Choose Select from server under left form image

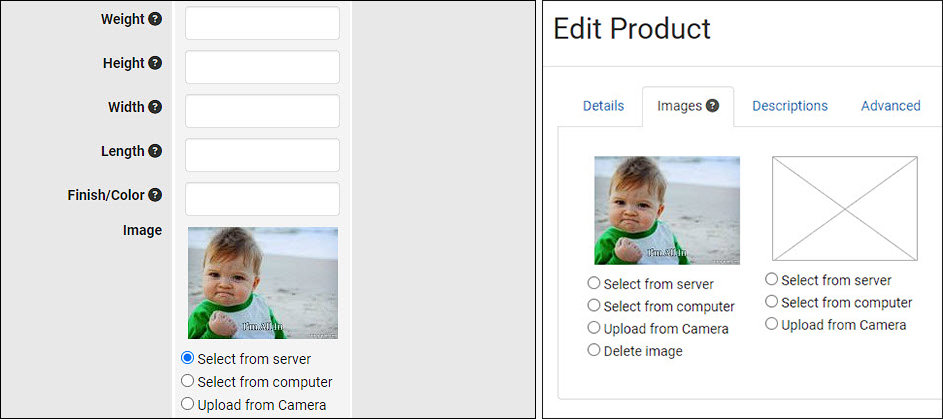click(x=188, y=358)
